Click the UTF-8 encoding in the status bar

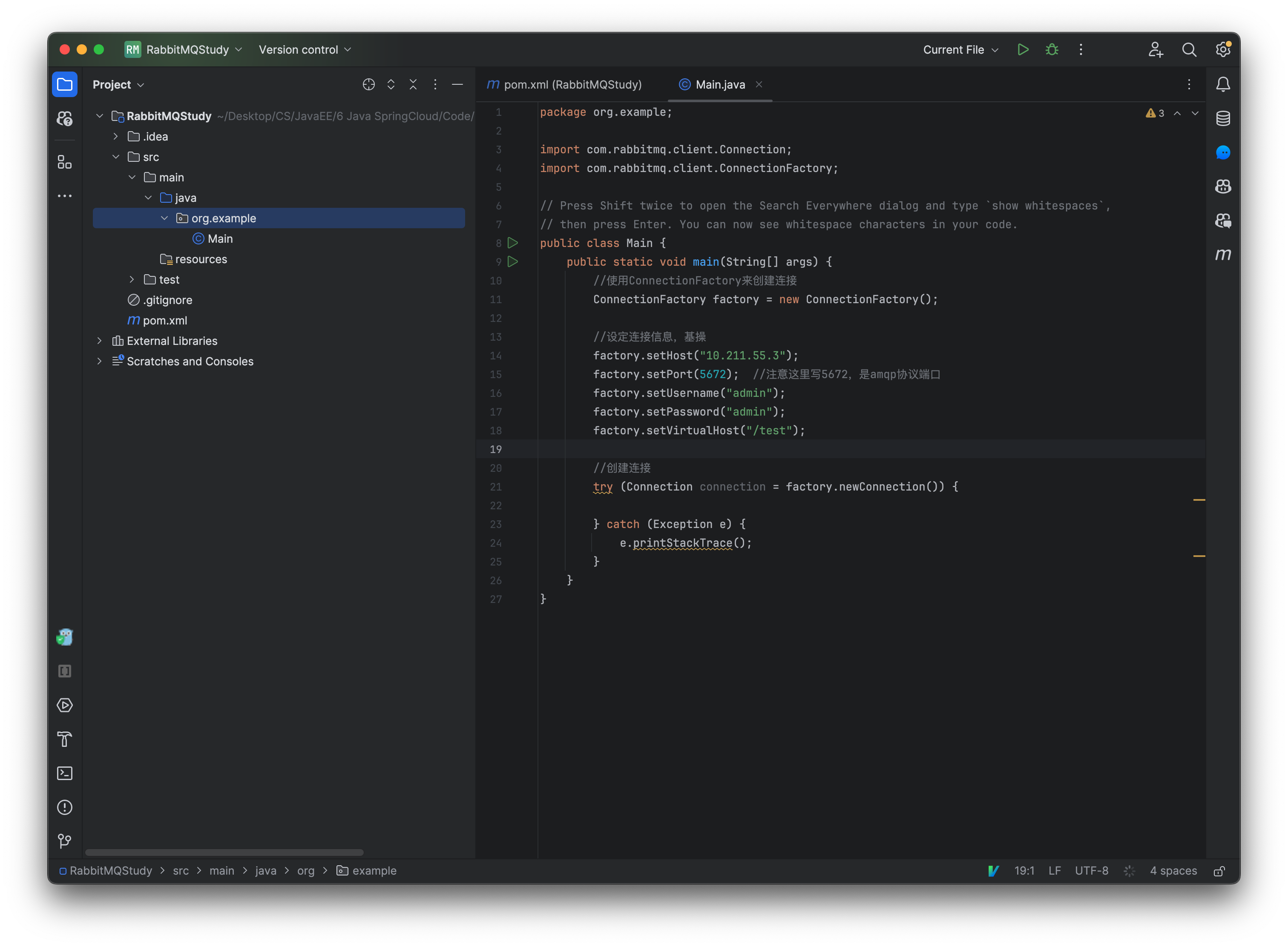point(1091,871)
